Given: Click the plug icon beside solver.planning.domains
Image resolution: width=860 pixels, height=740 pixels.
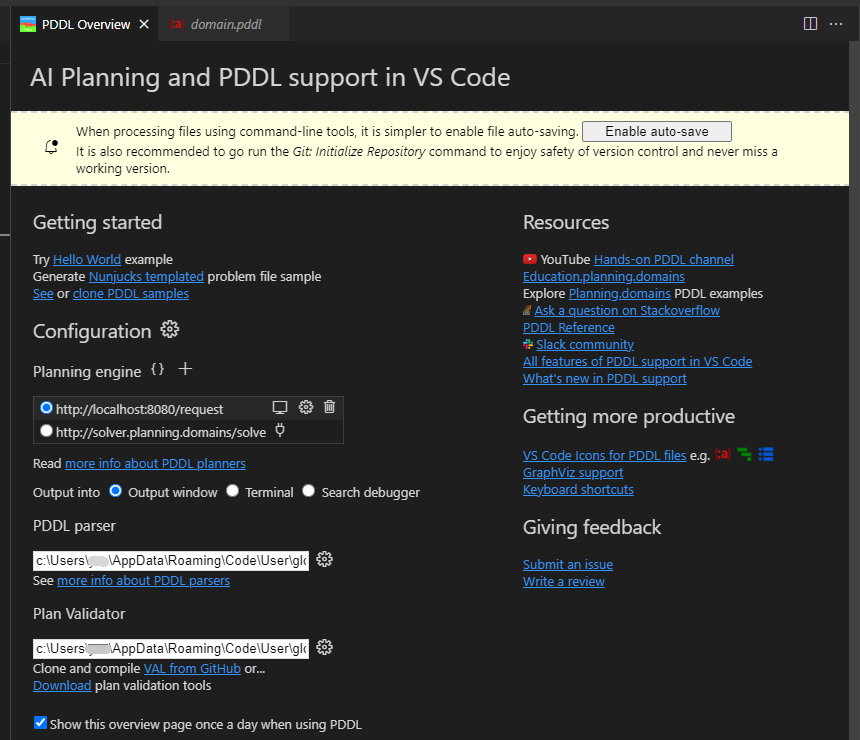Looking at the screenshot, I should [280, 431].
